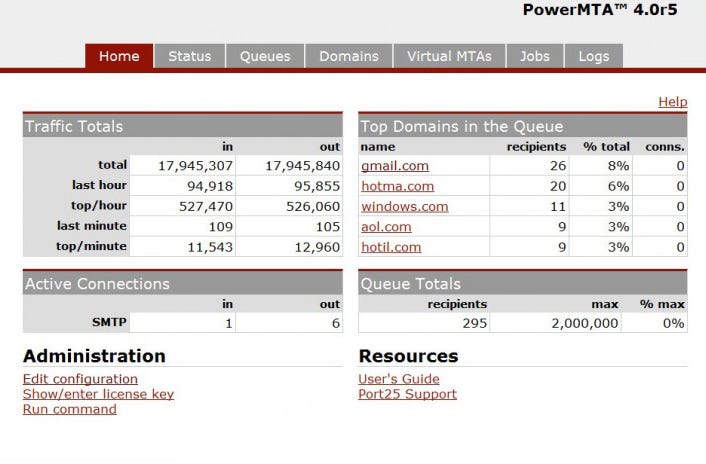The width and height of the screenshot is (706, 464).
Task: Switch to the Jobs tab
Action: pyautogui.click(x=535, y=56)
